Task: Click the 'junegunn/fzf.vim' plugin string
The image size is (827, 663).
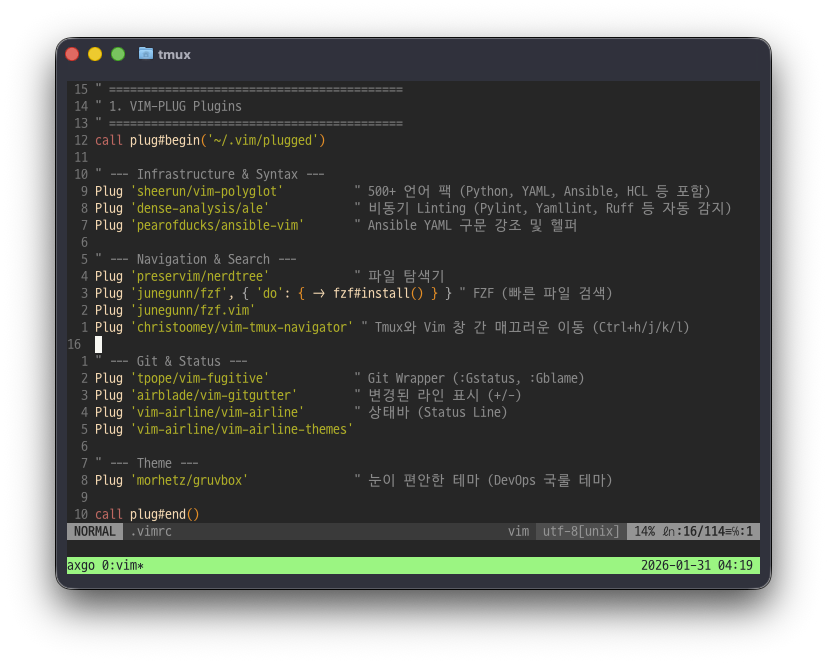Action: pos(193,310)
